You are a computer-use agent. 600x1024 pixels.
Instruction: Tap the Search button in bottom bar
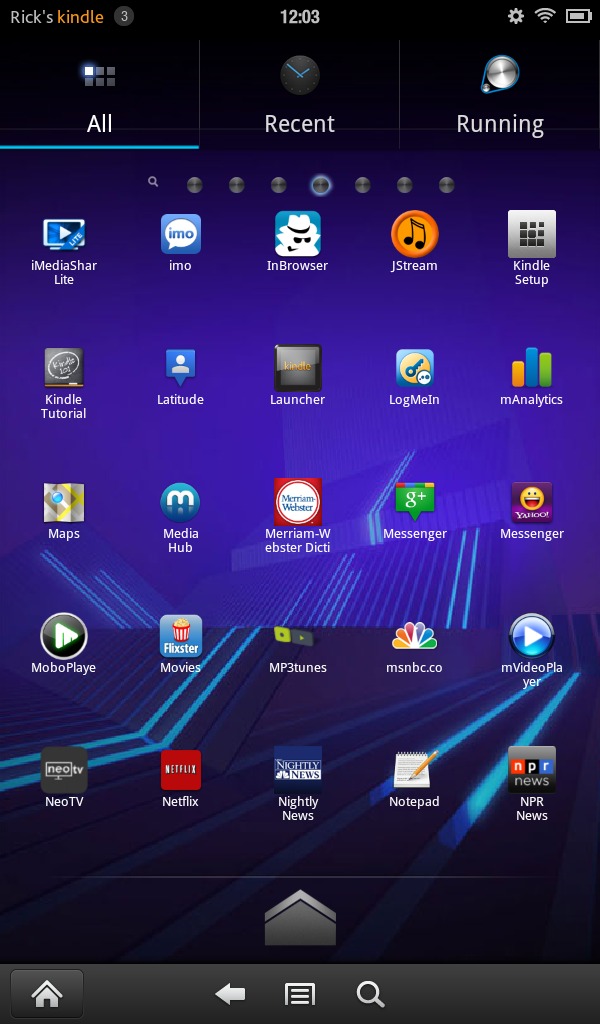(x=370, y=995)
